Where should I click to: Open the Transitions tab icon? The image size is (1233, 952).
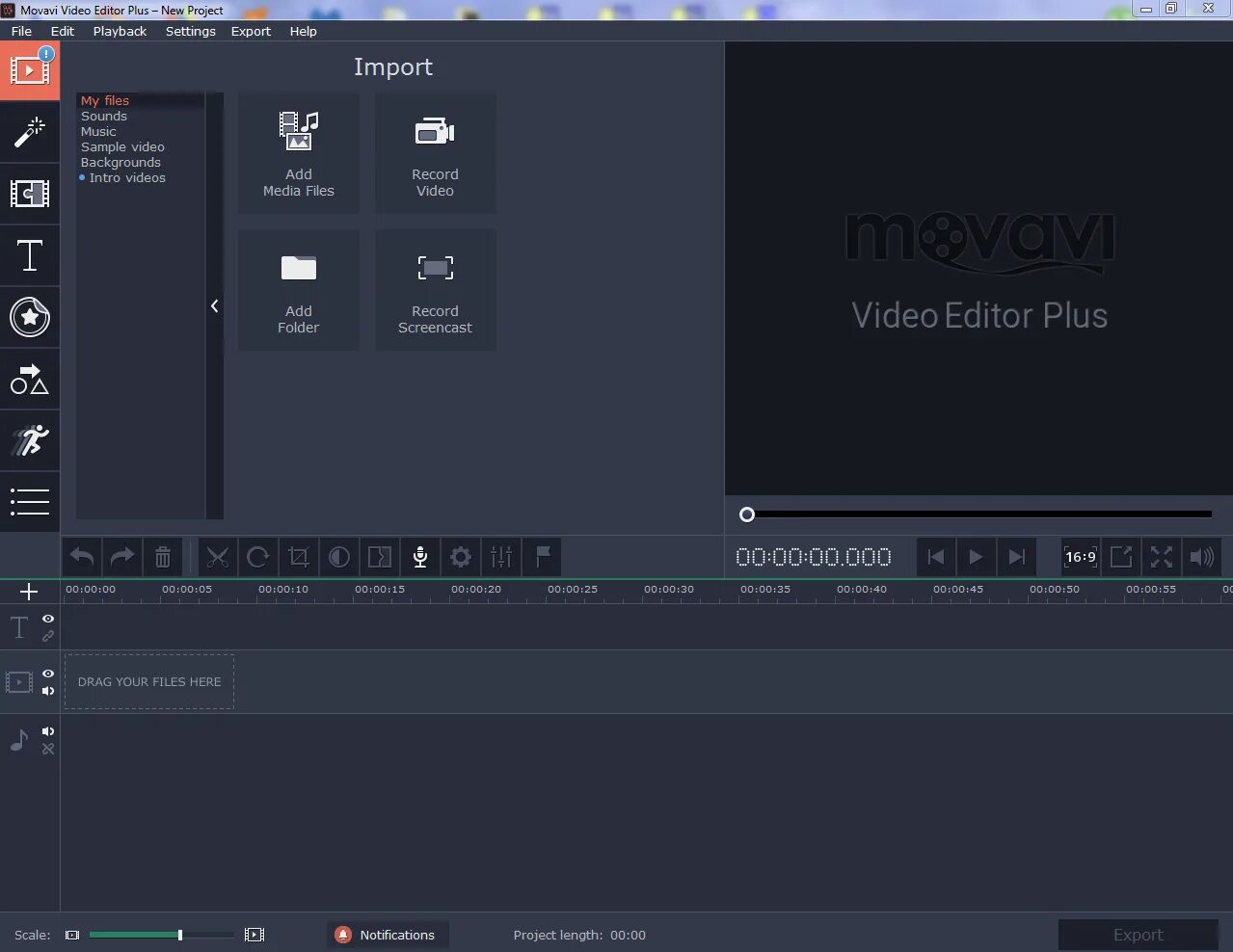pyautogui.click(x=30, y=194)
